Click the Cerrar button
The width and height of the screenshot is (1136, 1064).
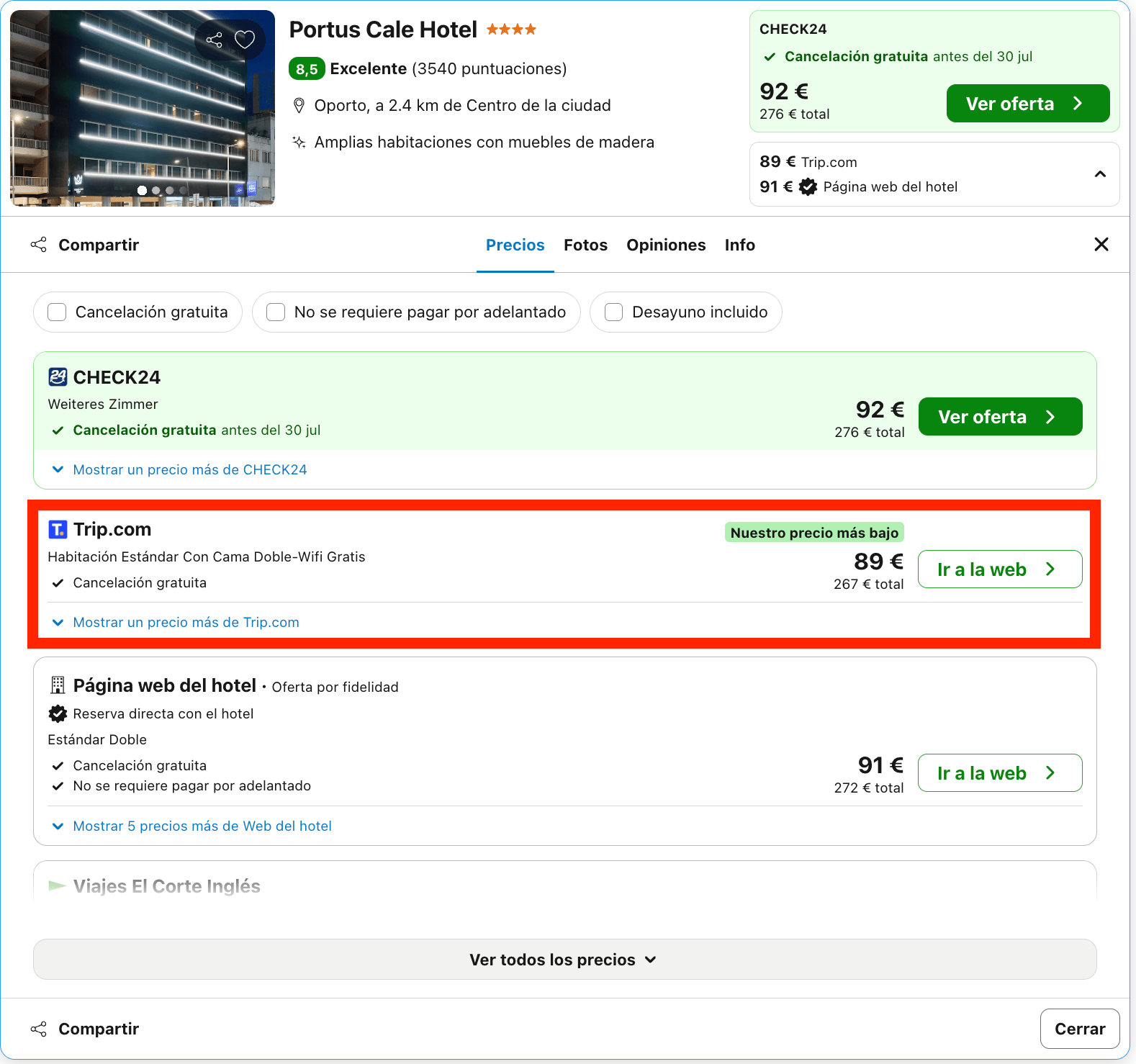1080,1029
